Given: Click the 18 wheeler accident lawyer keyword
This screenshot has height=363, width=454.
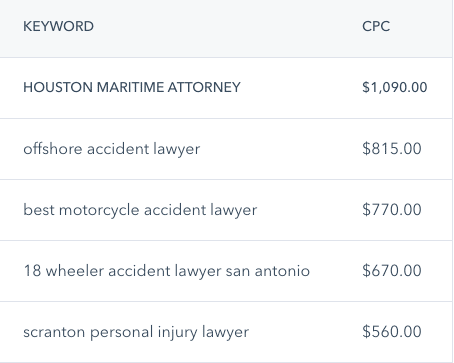Looking at the screenshot, I should 166,271.
